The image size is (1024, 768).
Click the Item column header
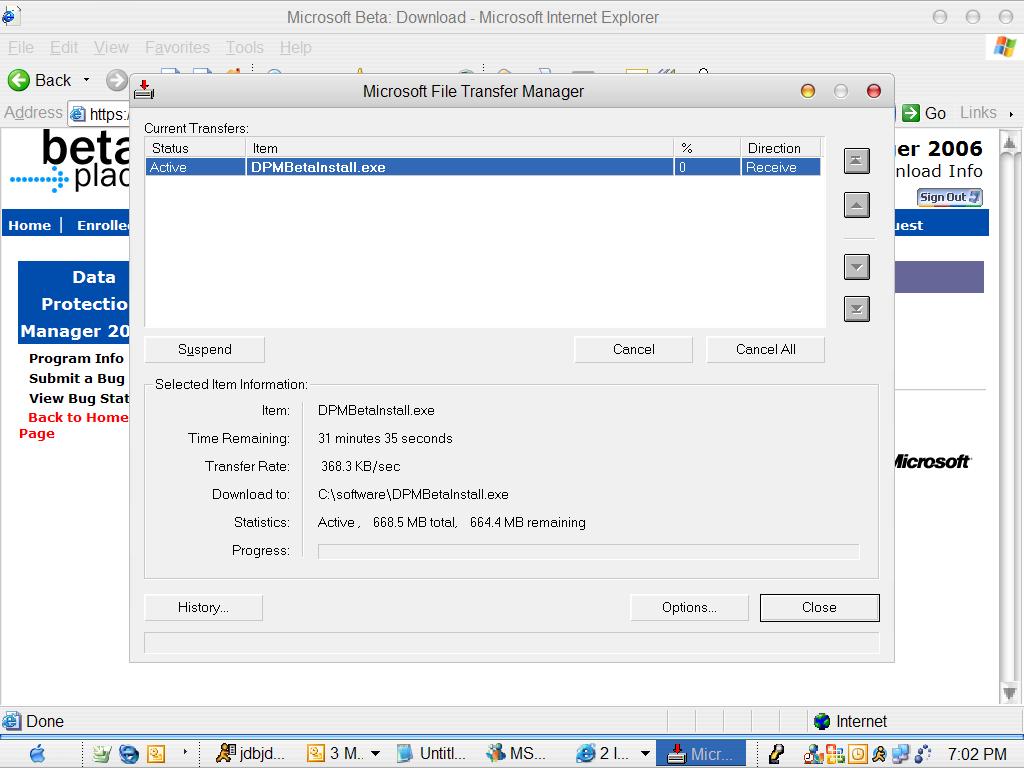[x=460, y=148]
